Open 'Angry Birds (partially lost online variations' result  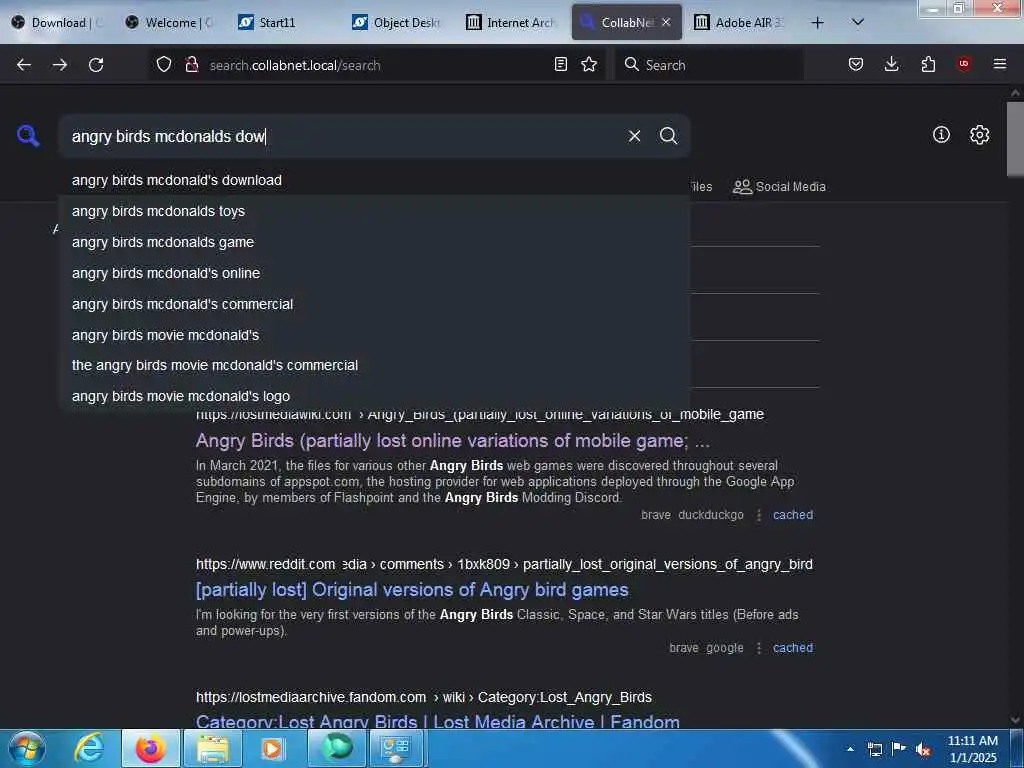tap(453, 441)
